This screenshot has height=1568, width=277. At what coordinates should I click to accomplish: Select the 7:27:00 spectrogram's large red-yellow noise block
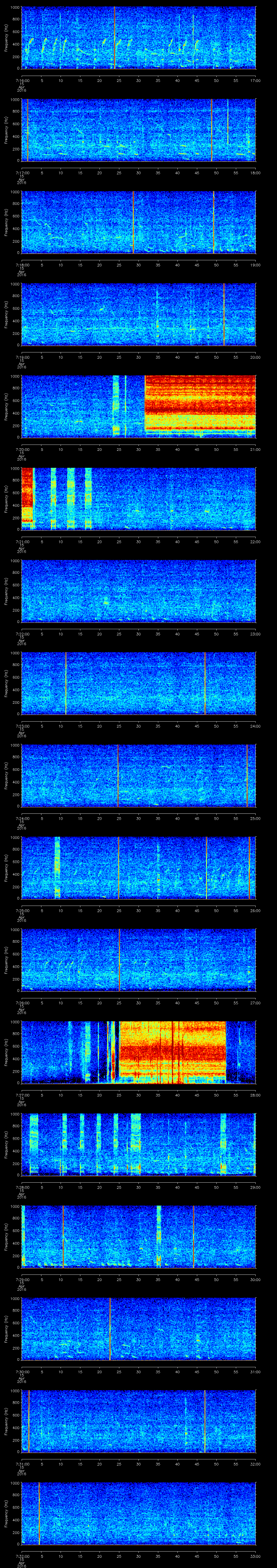[172, 1051]
